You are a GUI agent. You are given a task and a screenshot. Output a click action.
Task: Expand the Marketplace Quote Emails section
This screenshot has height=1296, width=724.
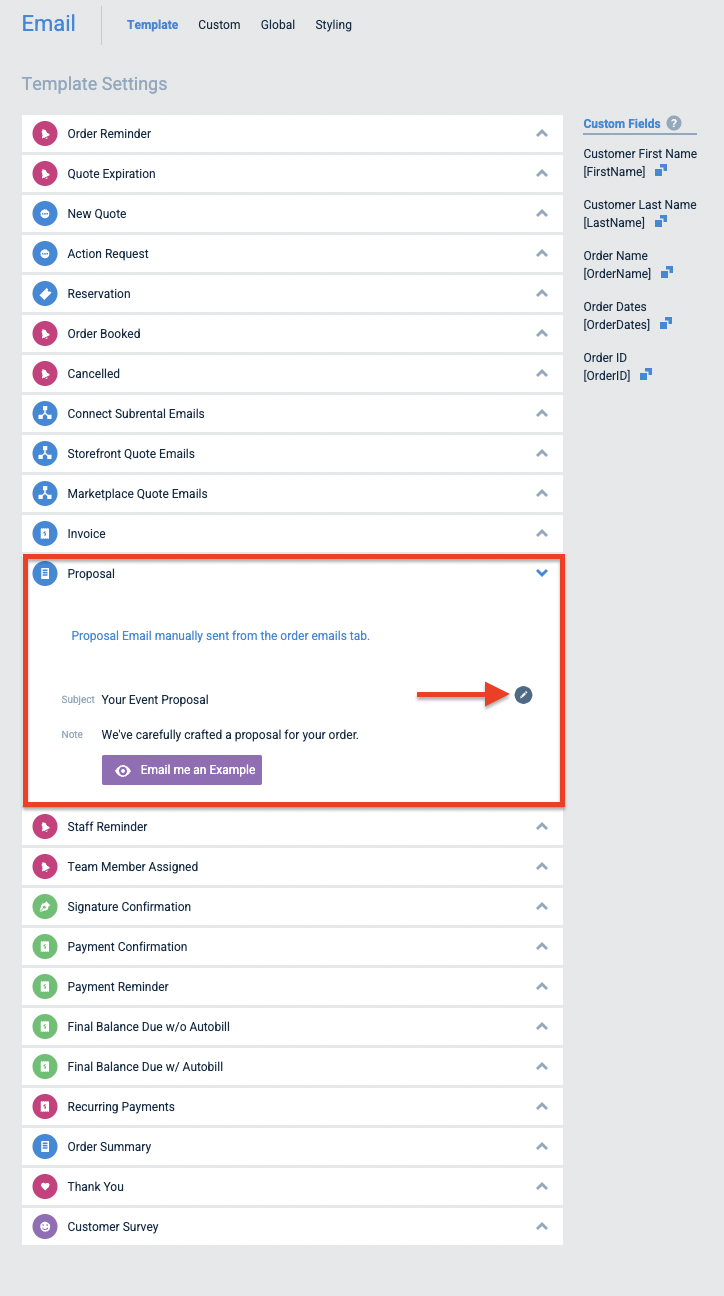click(x=541, y=493)
